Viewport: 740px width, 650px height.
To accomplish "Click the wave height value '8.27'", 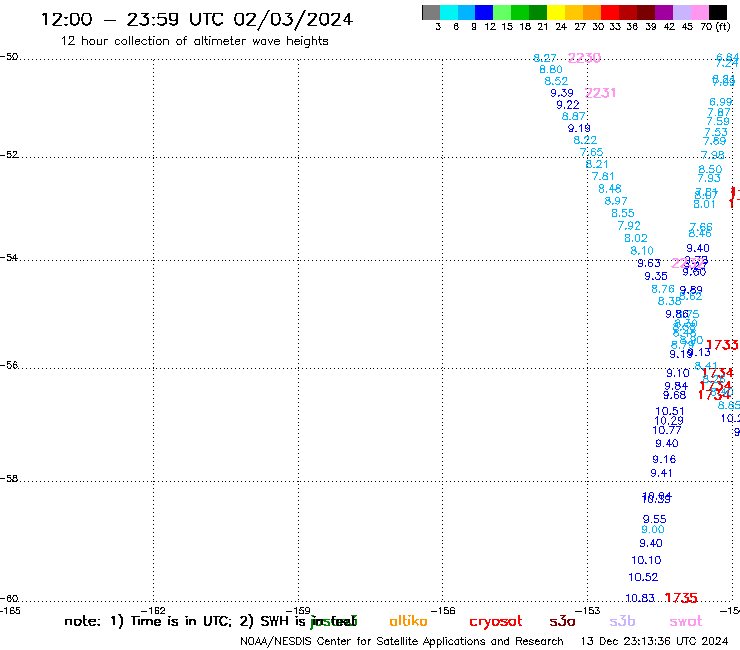I will (545, 58).
